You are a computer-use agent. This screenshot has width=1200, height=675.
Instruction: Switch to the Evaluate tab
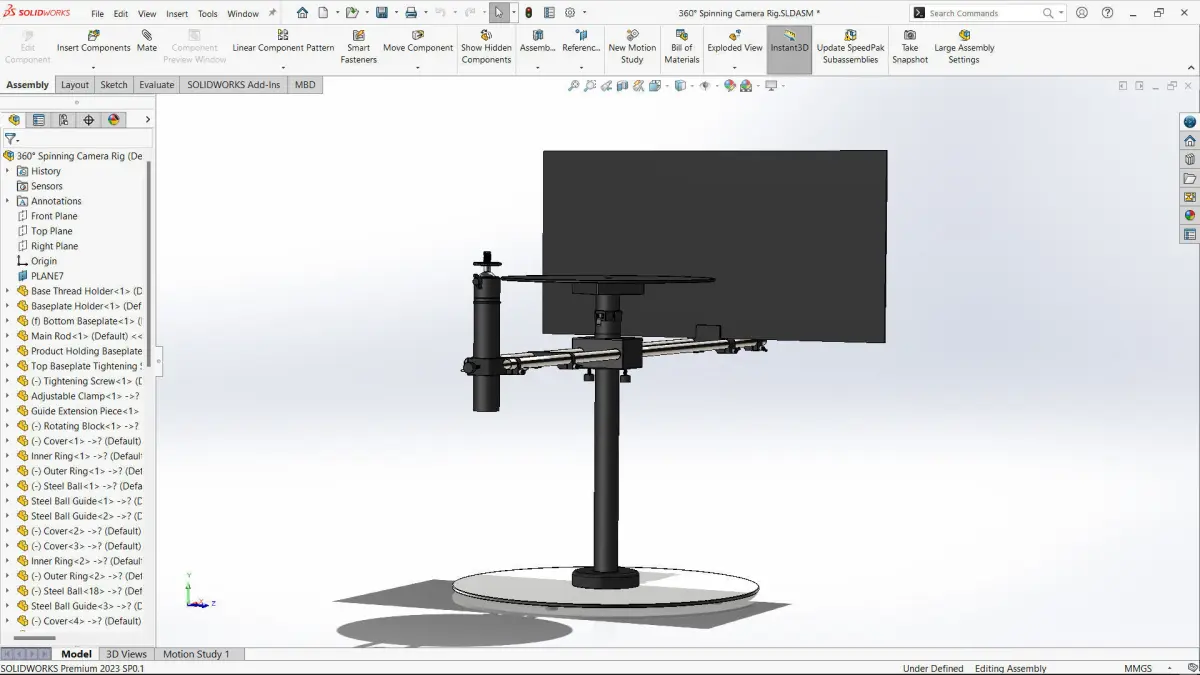click(156, 85)
